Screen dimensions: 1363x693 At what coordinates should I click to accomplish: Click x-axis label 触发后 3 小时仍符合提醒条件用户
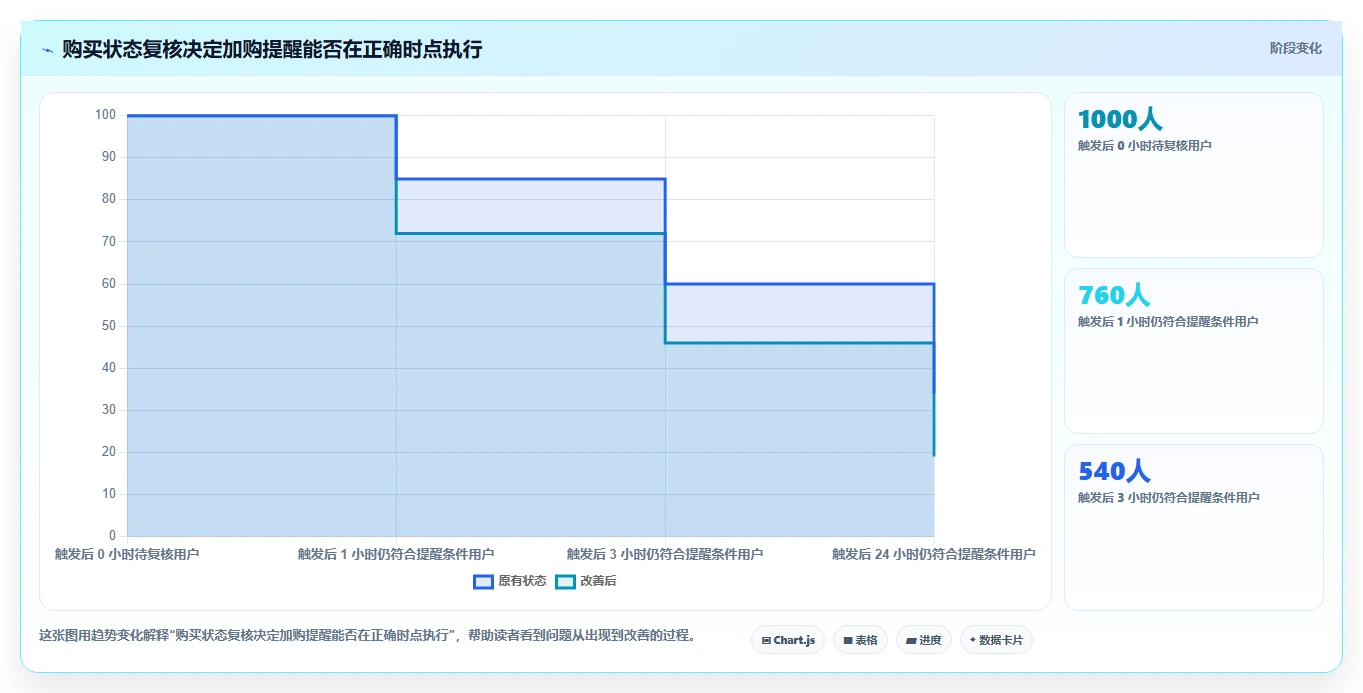click(665, 554)
